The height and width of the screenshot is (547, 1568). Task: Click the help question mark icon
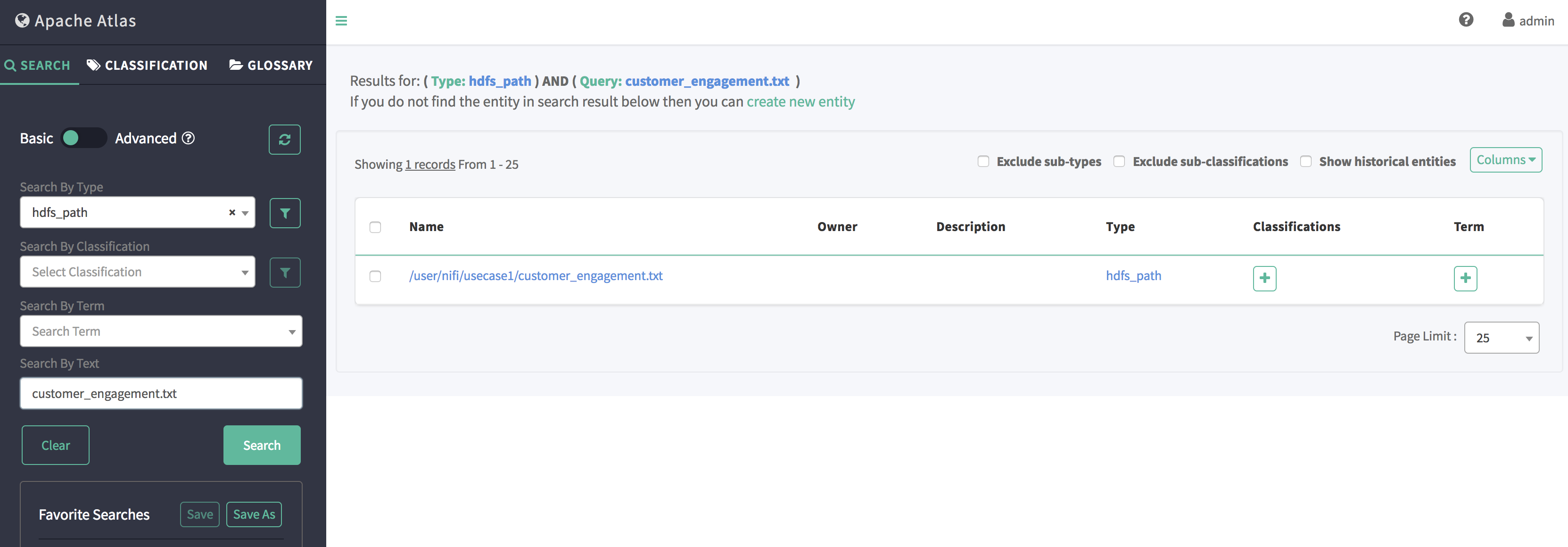1466,20
